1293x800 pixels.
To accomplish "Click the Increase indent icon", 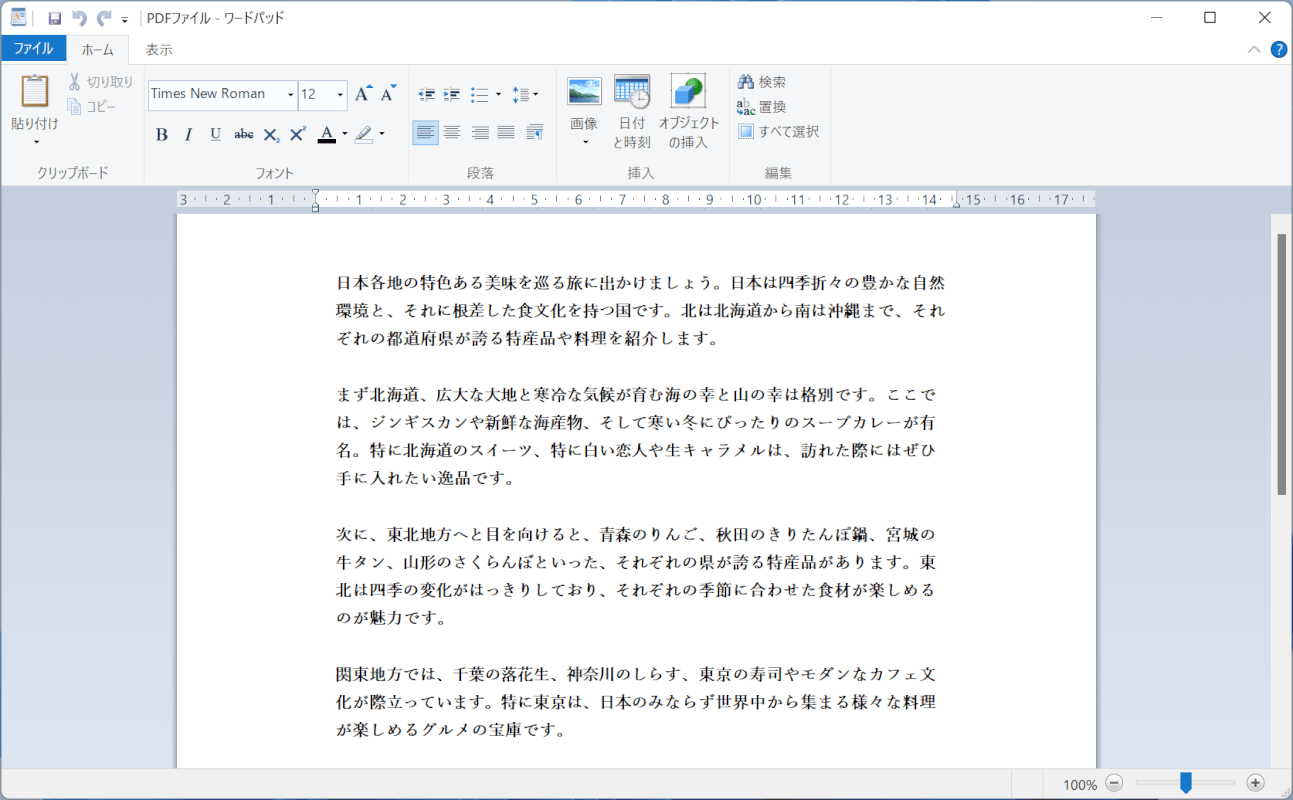I will (x=452, y=94).
